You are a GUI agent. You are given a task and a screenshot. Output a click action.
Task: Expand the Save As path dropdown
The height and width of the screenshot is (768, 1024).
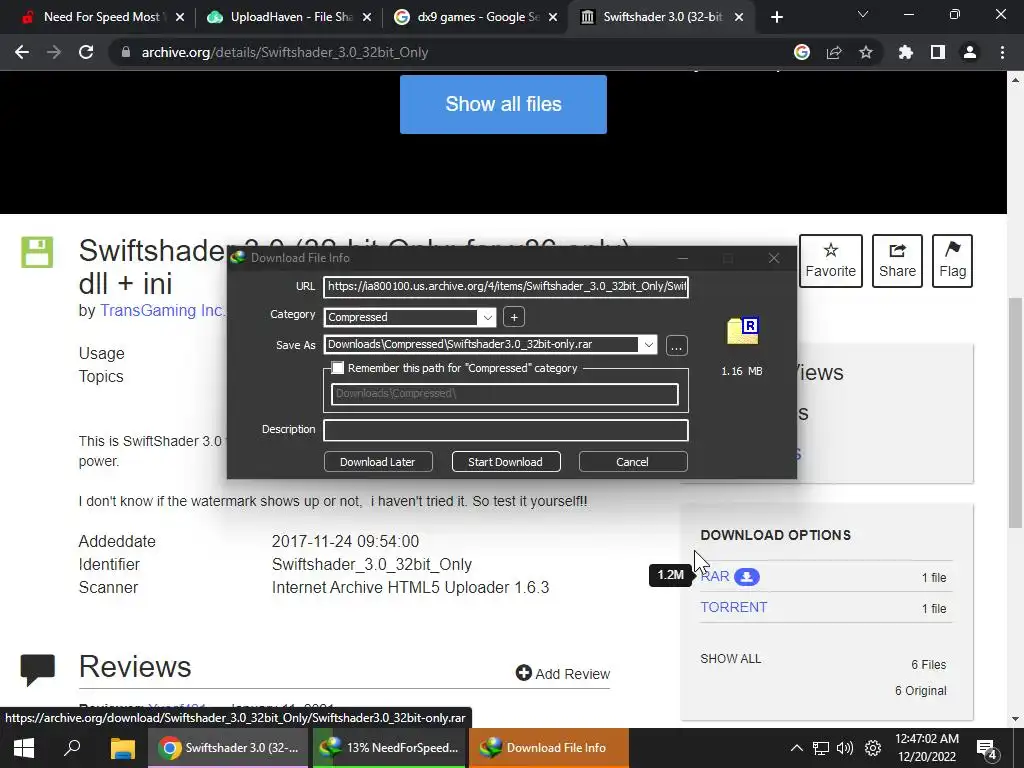pos(648,345)
